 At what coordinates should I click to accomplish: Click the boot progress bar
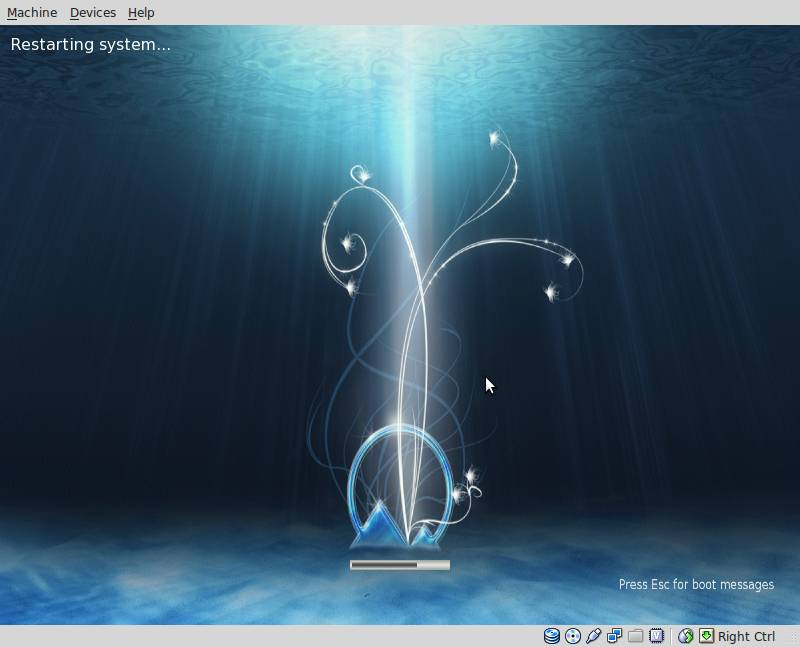pyautogui.click(x=400, y=565)
